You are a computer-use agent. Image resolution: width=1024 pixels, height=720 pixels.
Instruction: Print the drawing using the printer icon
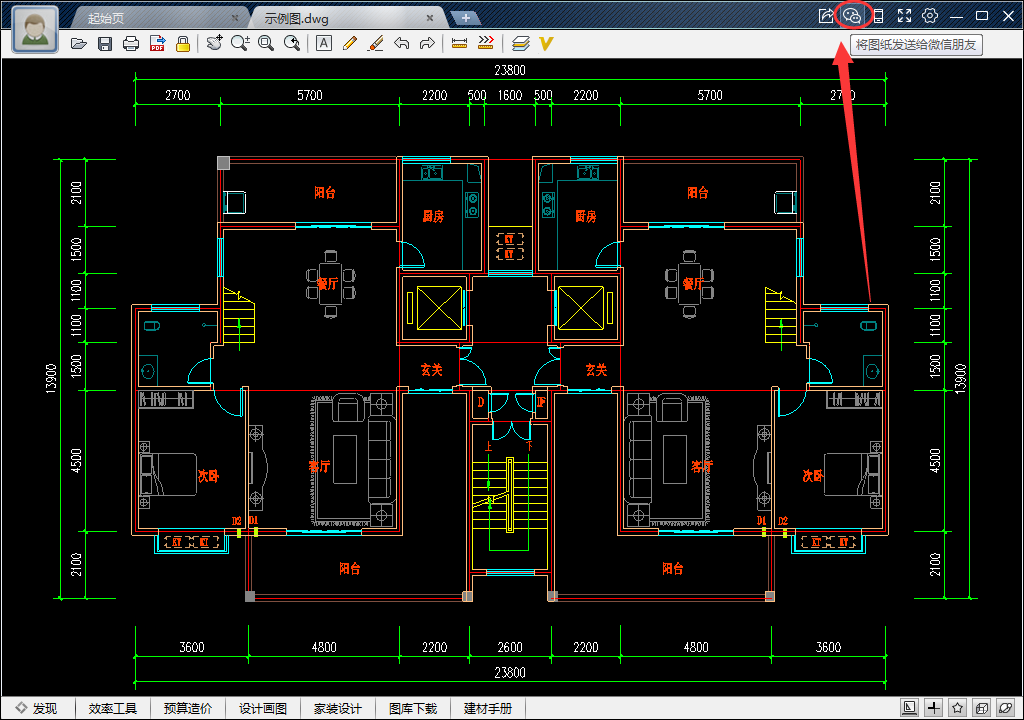point(130,43)
